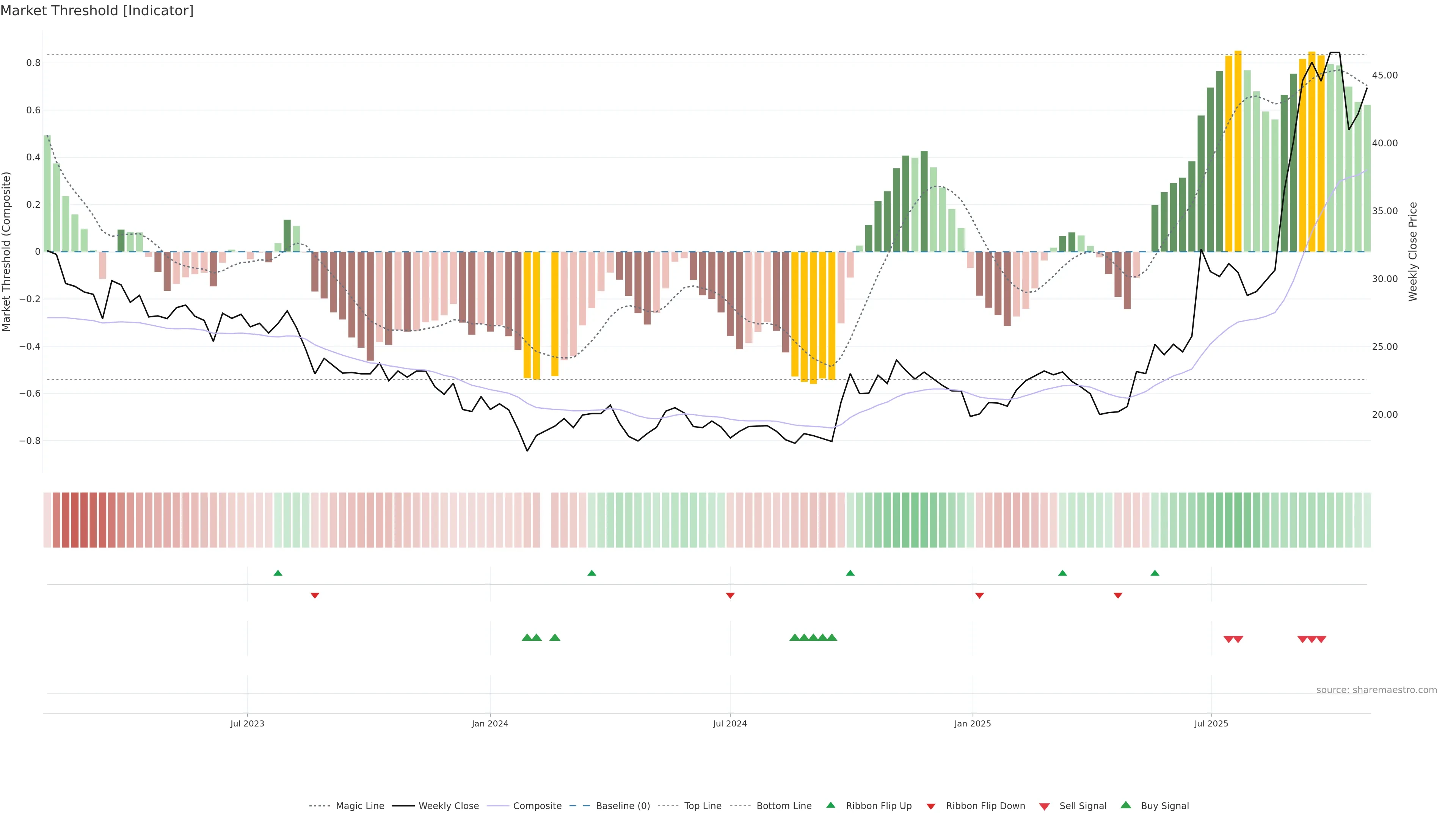Click the first green ribbon flip up marker
Viewport: 1456px width, 819px height.
pyautogui.click(x=278, y=573)
